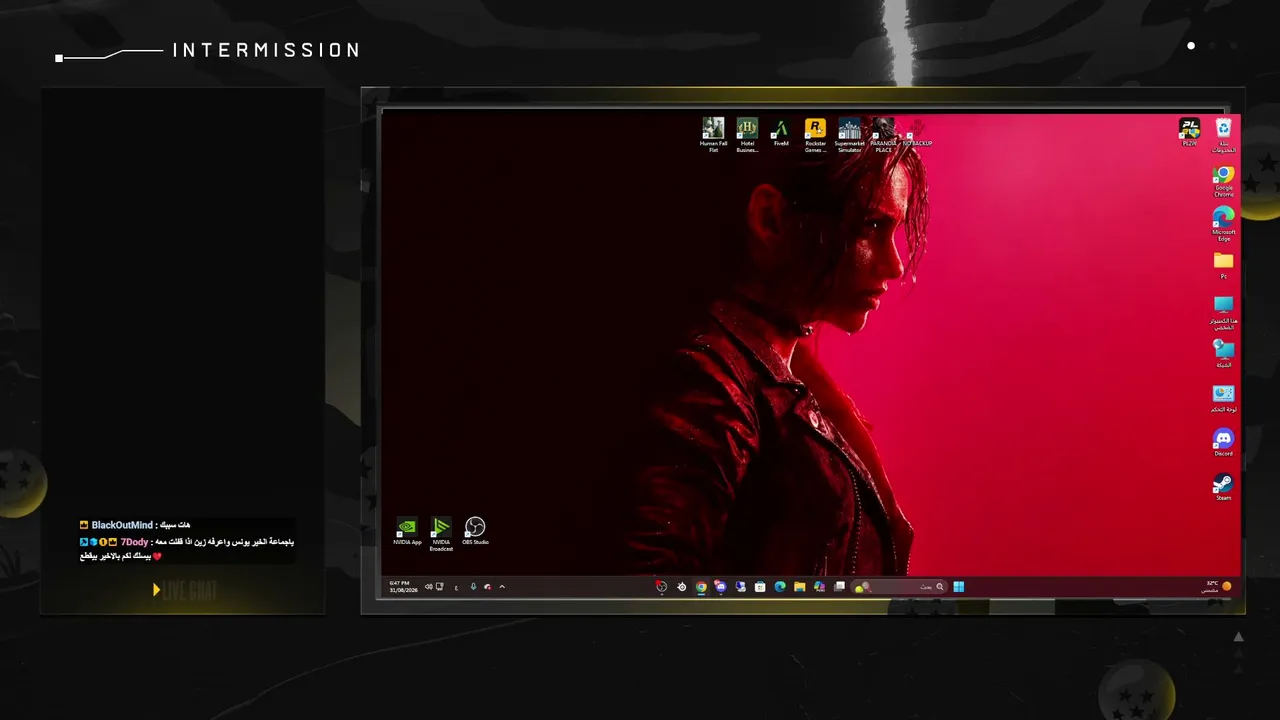The image size is (1280, 720).
Task: Open the NO BACKUP desktop shortcut
Action: tap(917, 133)
